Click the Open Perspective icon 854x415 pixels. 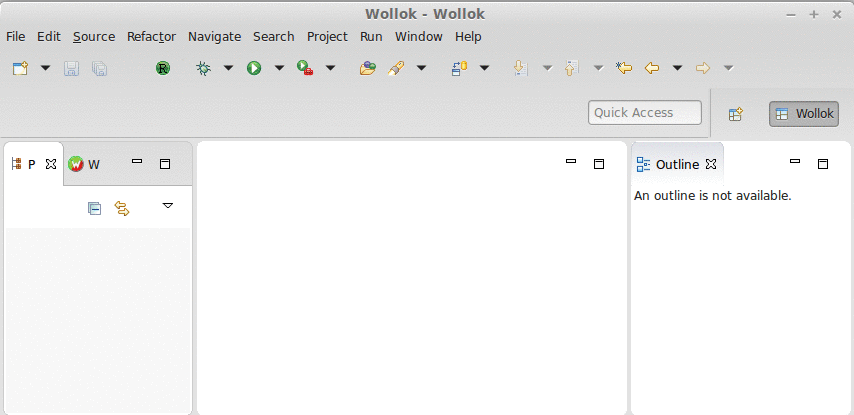click(x=736, y=114)
